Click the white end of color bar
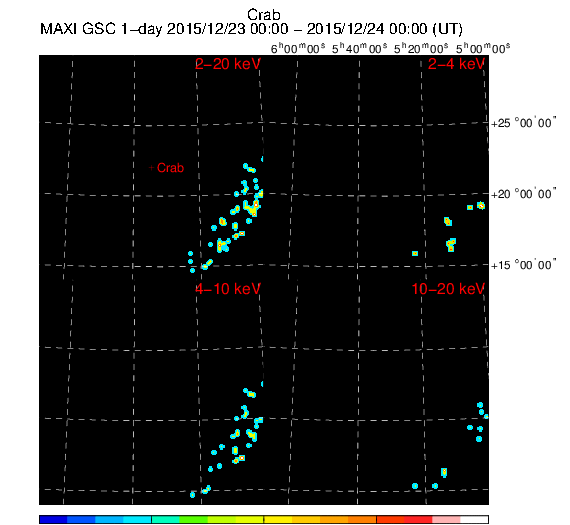The width and height of the screenshot is (570, 525). tap(474, 519)
